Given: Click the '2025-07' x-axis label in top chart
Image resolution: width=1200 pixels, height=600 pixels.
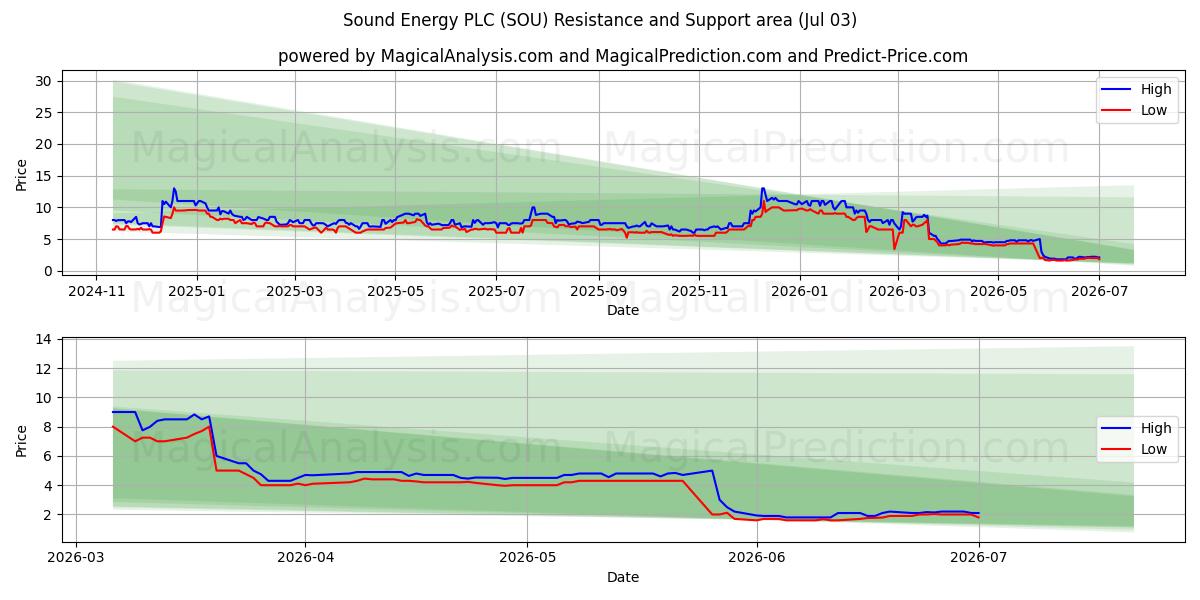Looking at the screenshot, I should tap(497, 291).
